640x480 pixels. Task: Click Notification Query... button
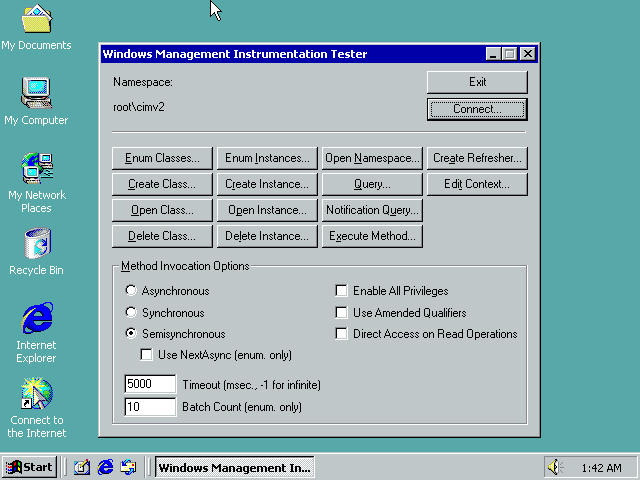tap(372, 210)
